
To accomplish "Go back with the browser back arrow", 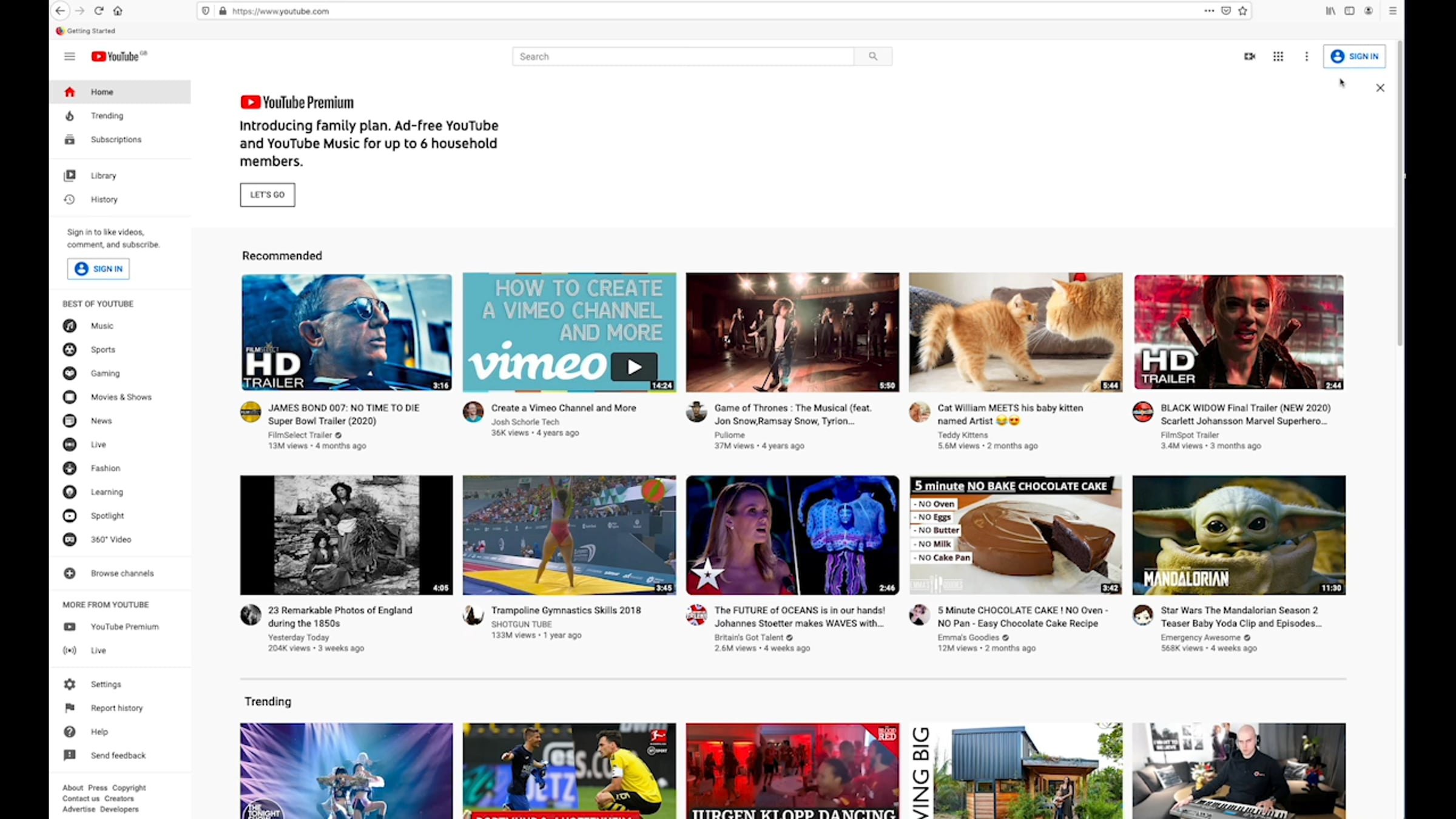I will click(60, 11).
